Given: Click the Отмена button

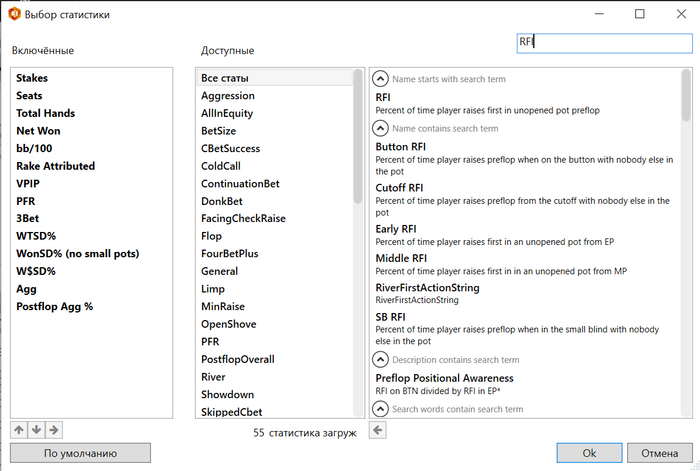Looking at the screenshot, I should (x=652, y=453).
